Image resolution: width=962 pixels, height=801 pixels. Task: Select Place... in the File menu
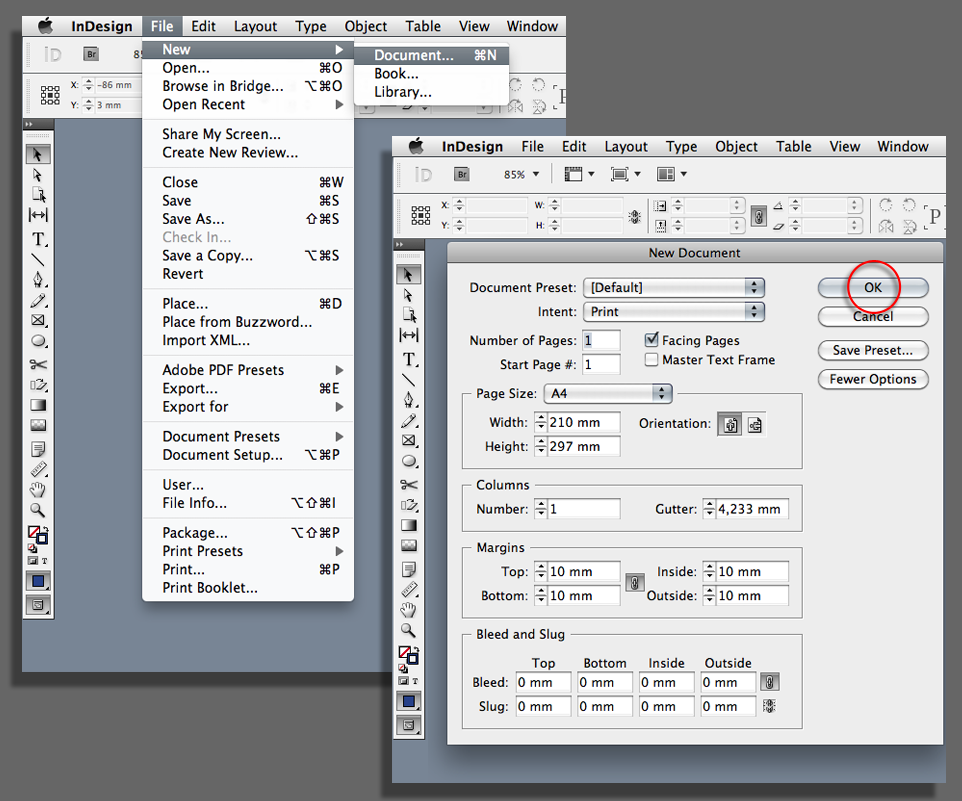click(248, 304)
